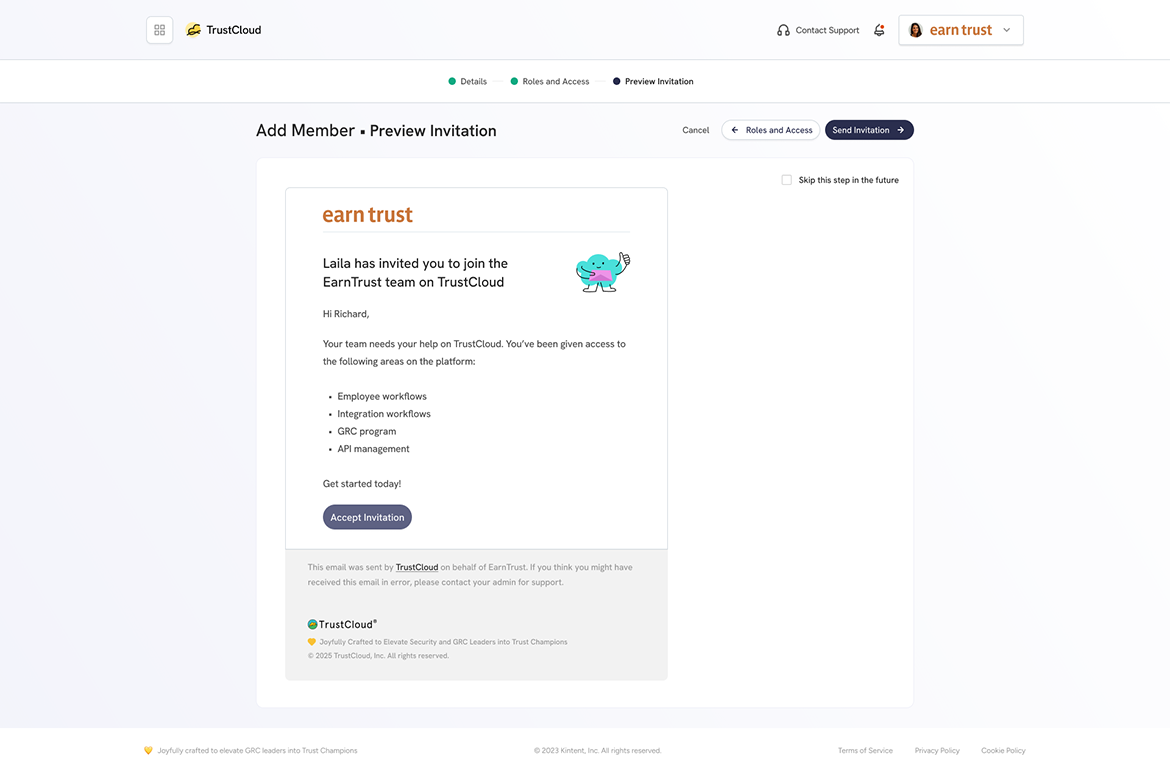Viewport: 1170px width, 773px height.
Task: Go to the Details step
Action: pos(467,81)
